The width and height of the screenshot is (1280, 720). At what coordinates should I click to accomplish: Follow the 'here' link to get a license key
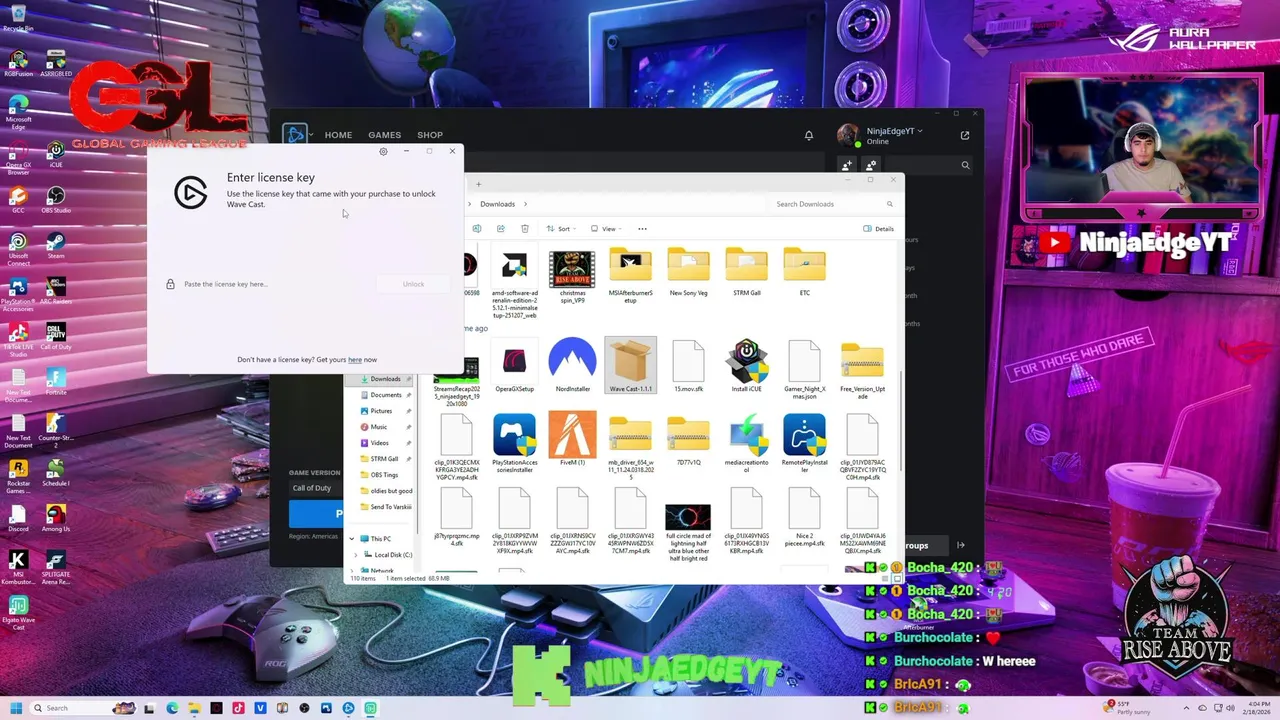[x=355, y=360]
